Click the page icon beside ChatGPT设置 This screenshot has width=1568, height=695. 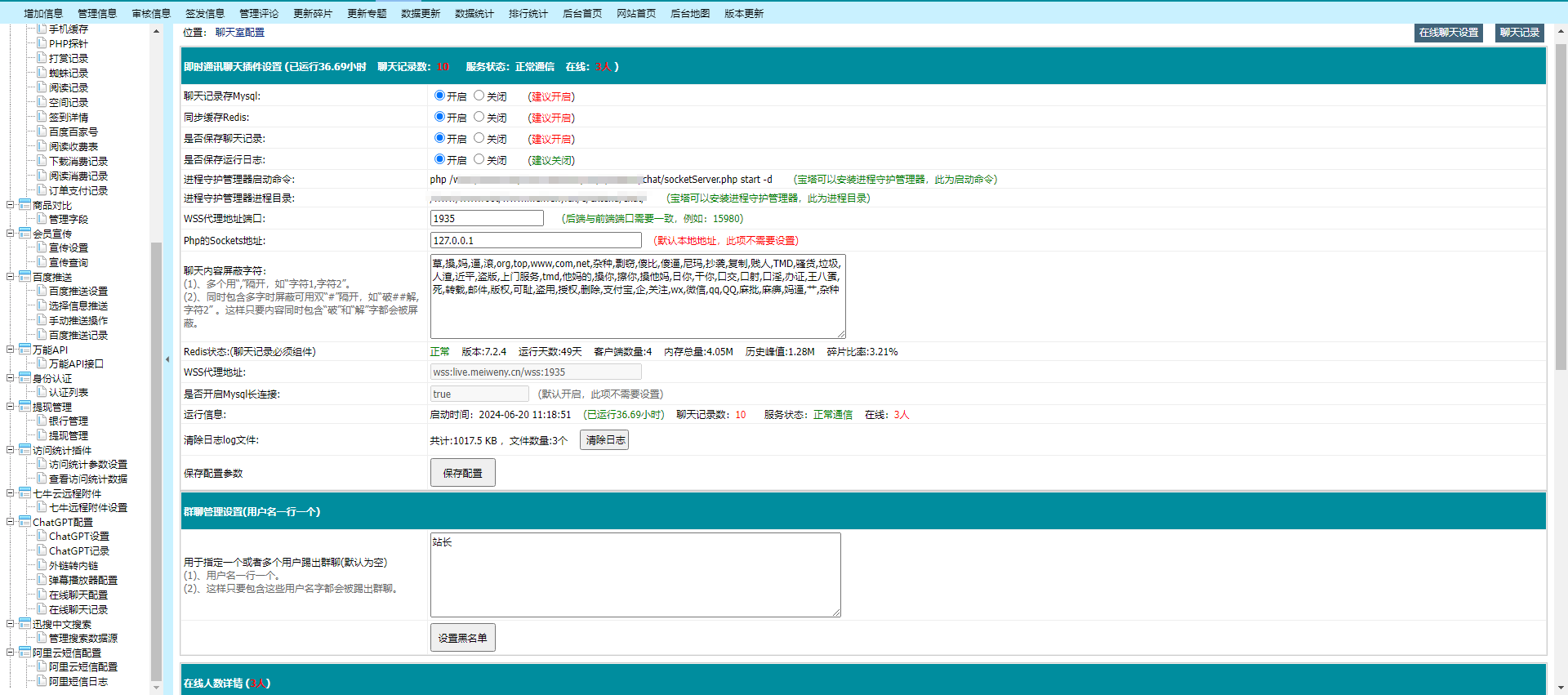click(x=42, y=536)
